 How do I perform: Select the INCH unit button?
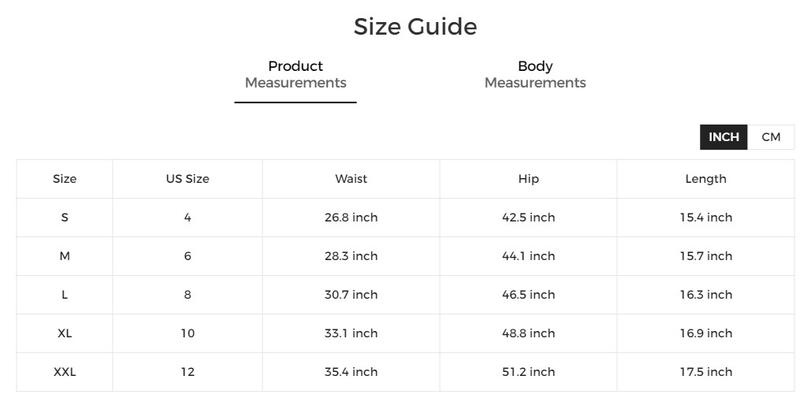pyautogui.click(x=723, y=137)
